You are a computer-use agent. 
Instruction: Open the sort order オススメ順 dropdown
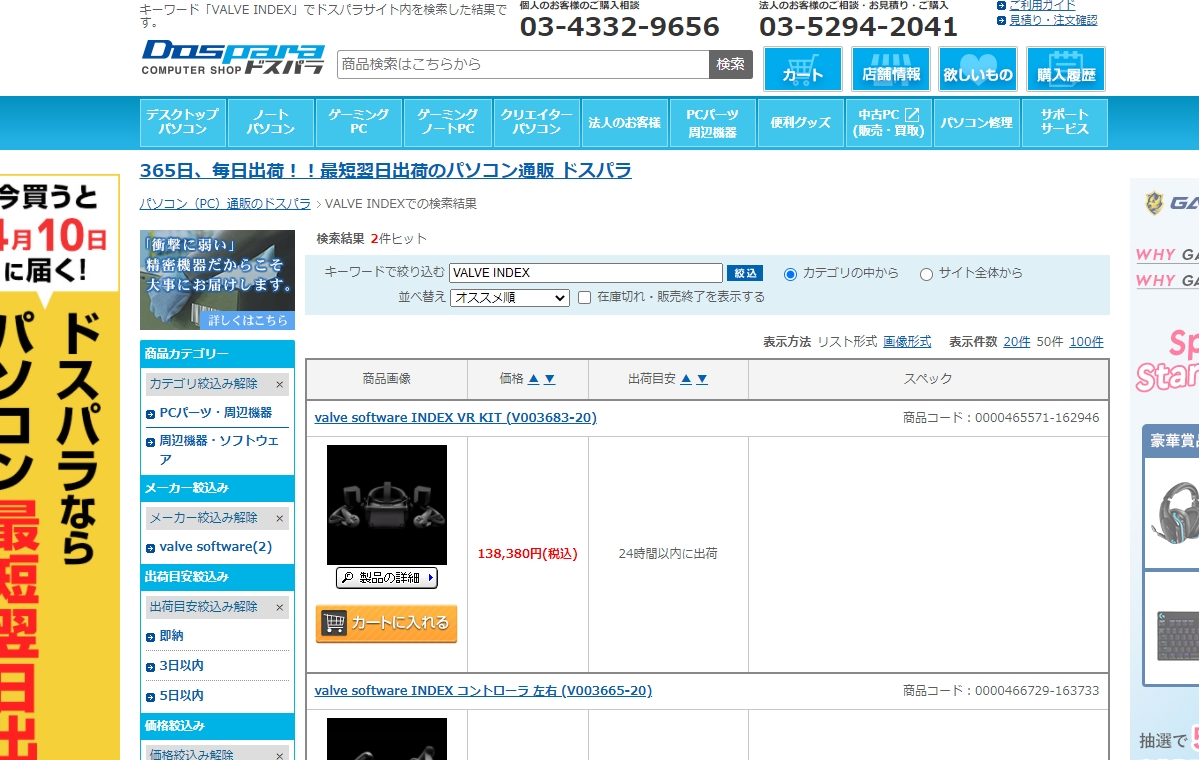click(x=510, y=297)
